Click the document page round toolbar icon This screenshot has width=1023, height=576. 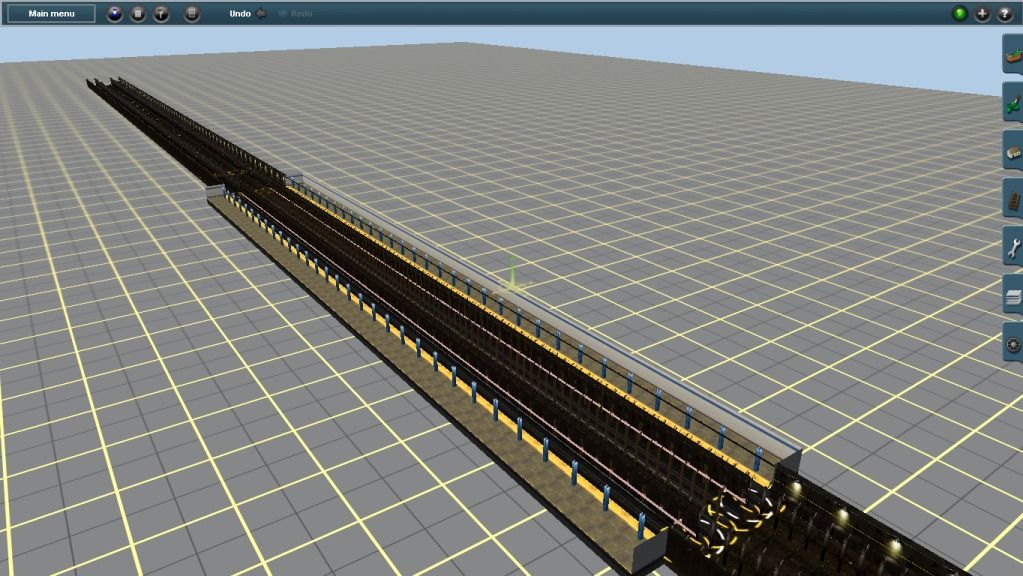coord(191,13)
